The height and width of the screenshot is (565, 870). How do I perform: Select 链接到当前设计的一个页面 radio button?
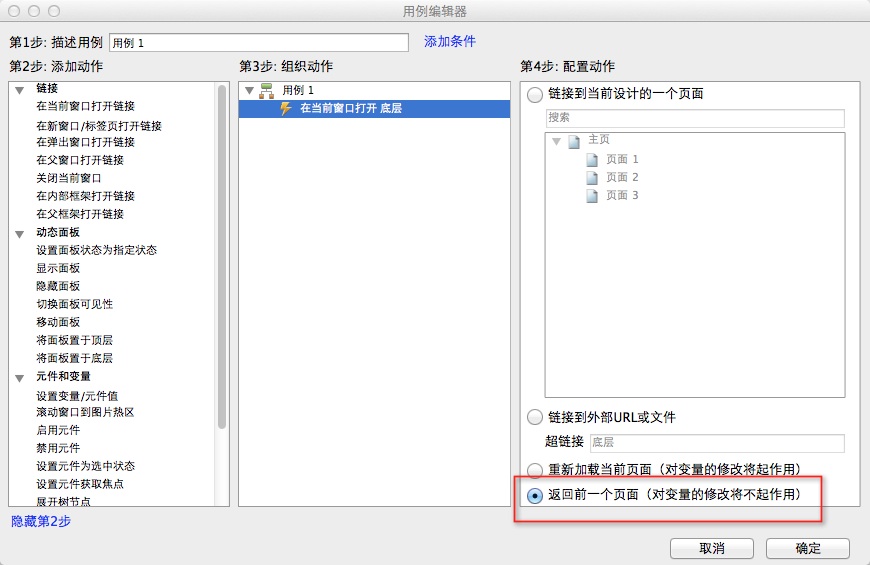(x=535, y=94)
